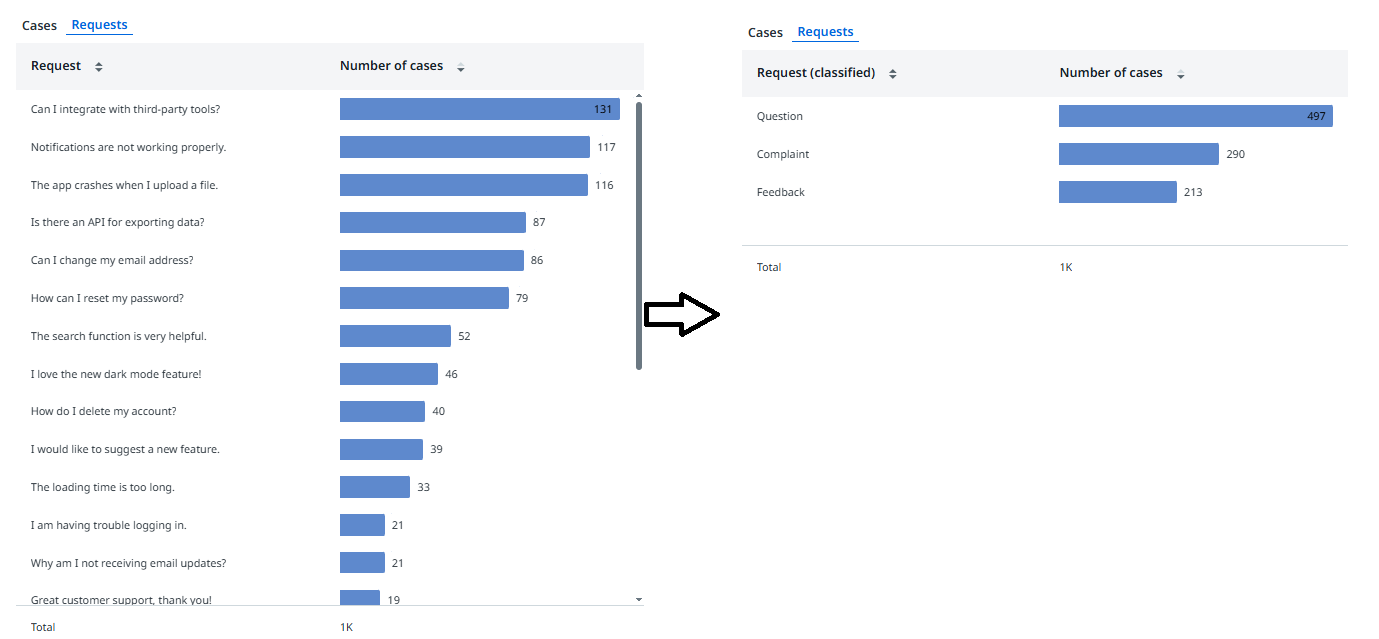Screen dimensions: 1379x639
Task: Select the "Notifications are not working properly." row
Action: [128, 147]
